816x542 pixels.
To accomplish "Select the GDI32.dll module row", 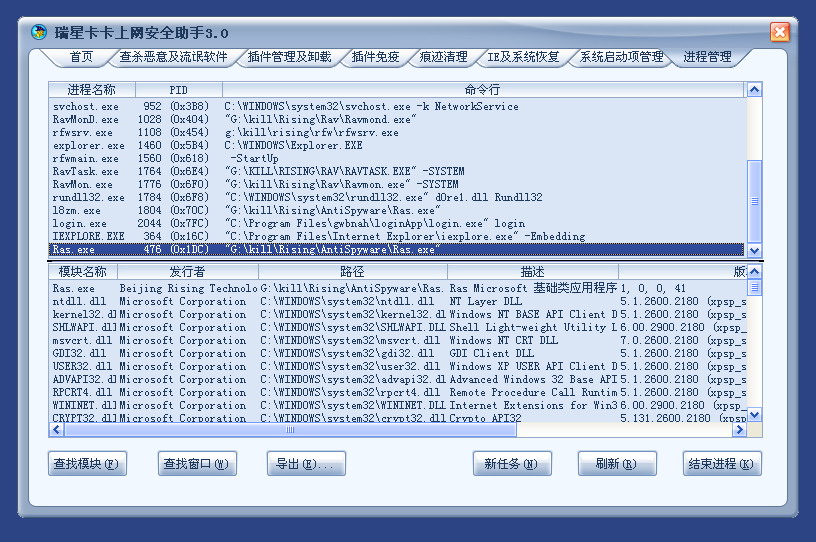I will coord(398,353).
